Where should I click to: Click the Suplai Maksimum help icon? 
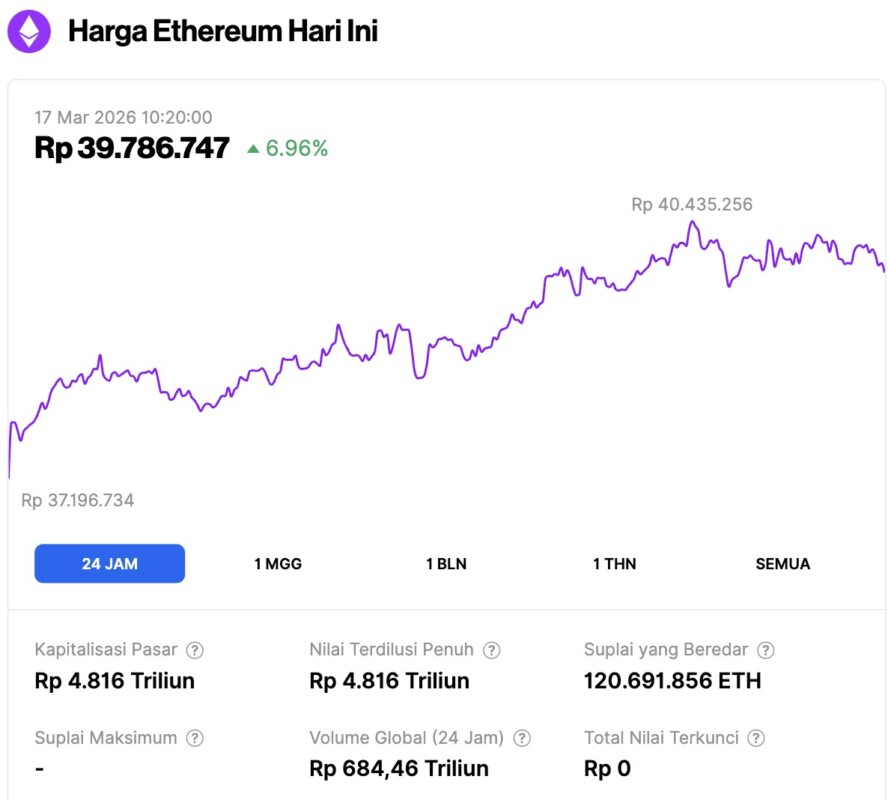click(x=195, y=738)
